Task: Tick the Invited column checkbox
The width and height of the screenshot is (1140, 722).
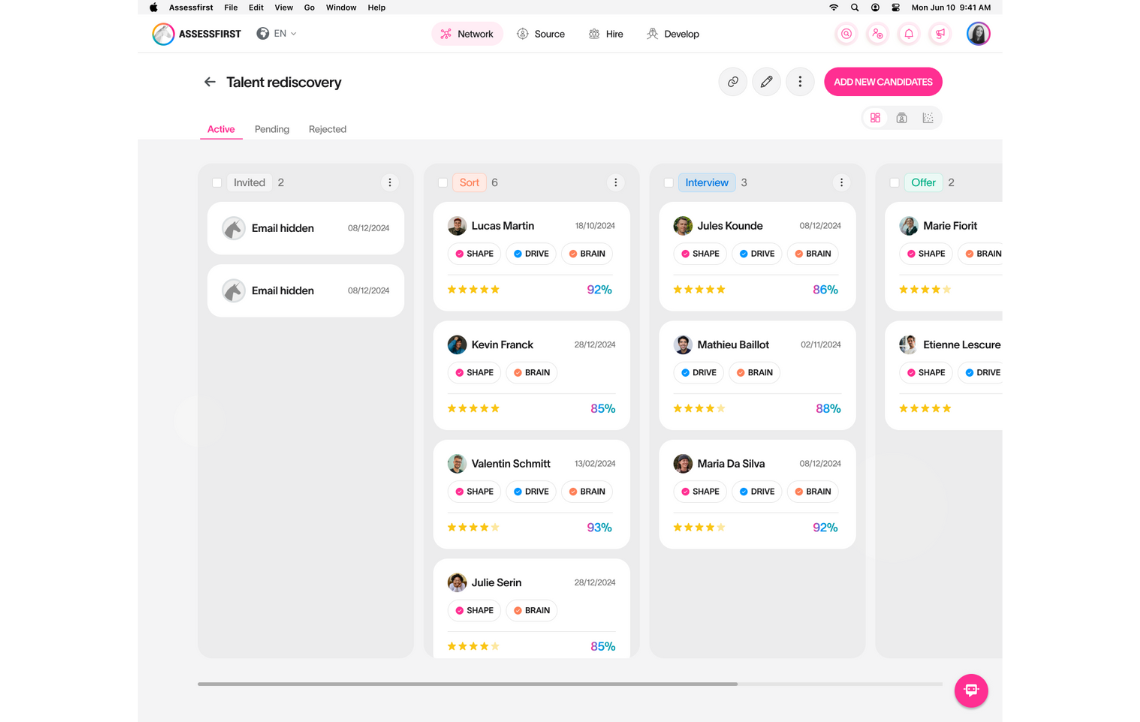Action: (x=217, y=183)
